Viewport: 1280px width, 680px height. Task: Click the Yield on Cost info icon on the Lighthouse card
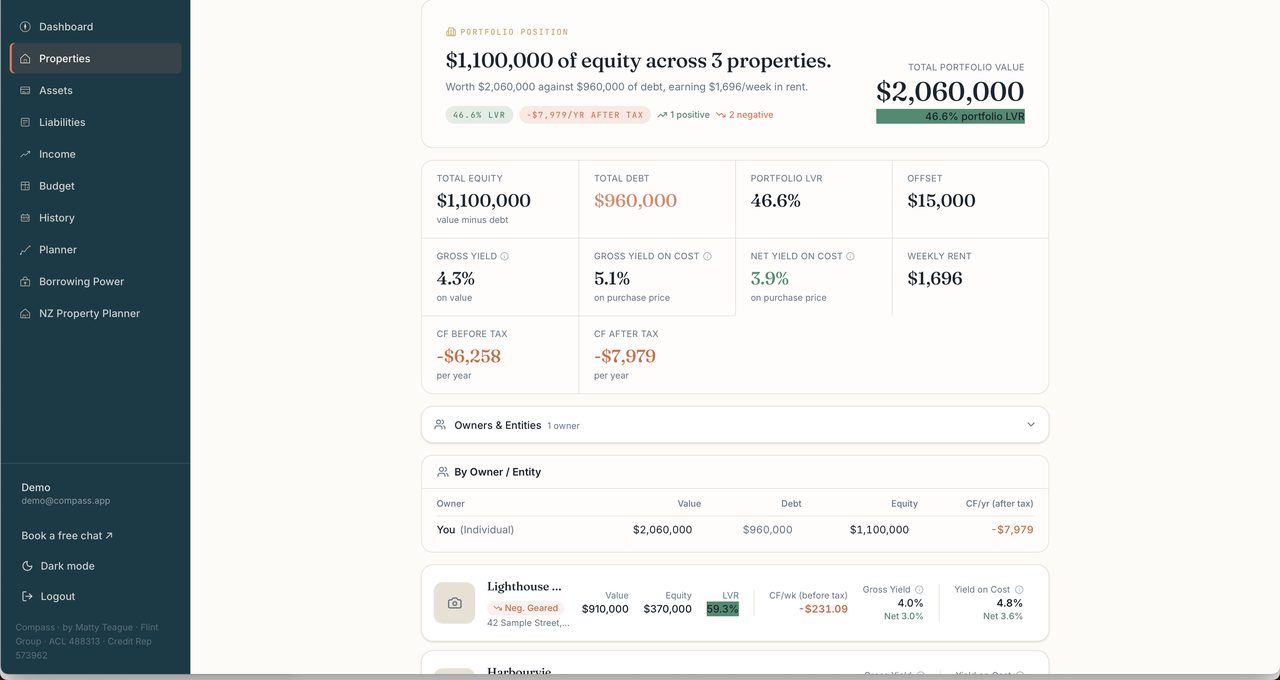point(1019,590)
